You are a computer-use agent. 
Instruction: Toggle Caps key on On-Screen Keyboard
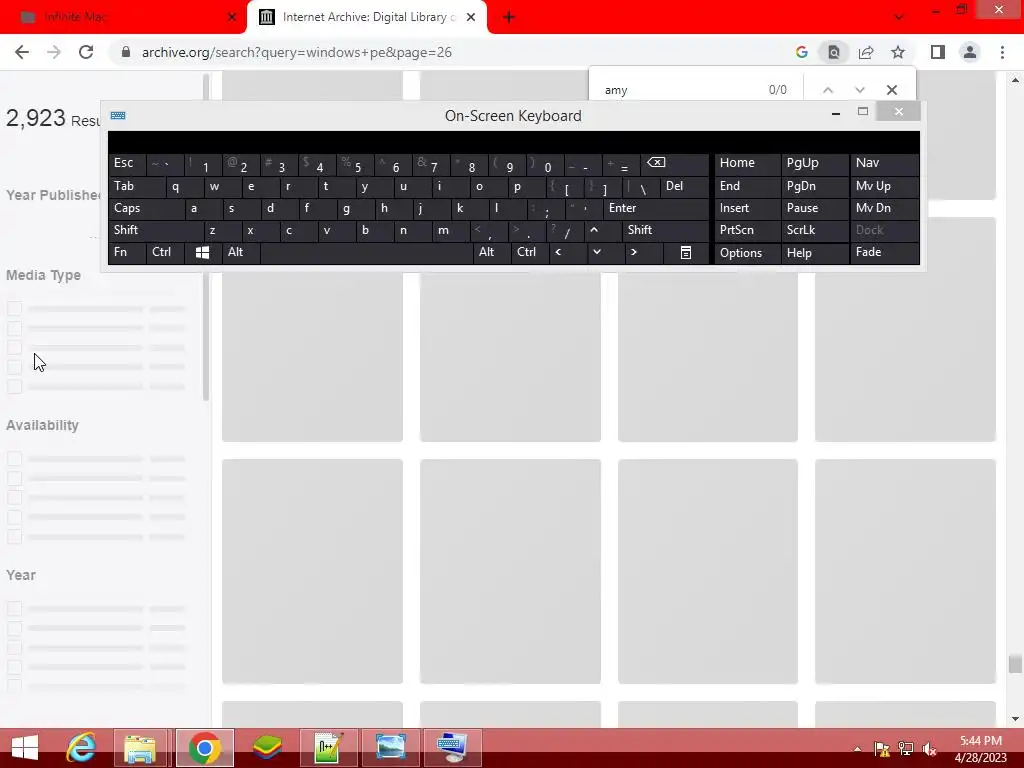(146, 209)
